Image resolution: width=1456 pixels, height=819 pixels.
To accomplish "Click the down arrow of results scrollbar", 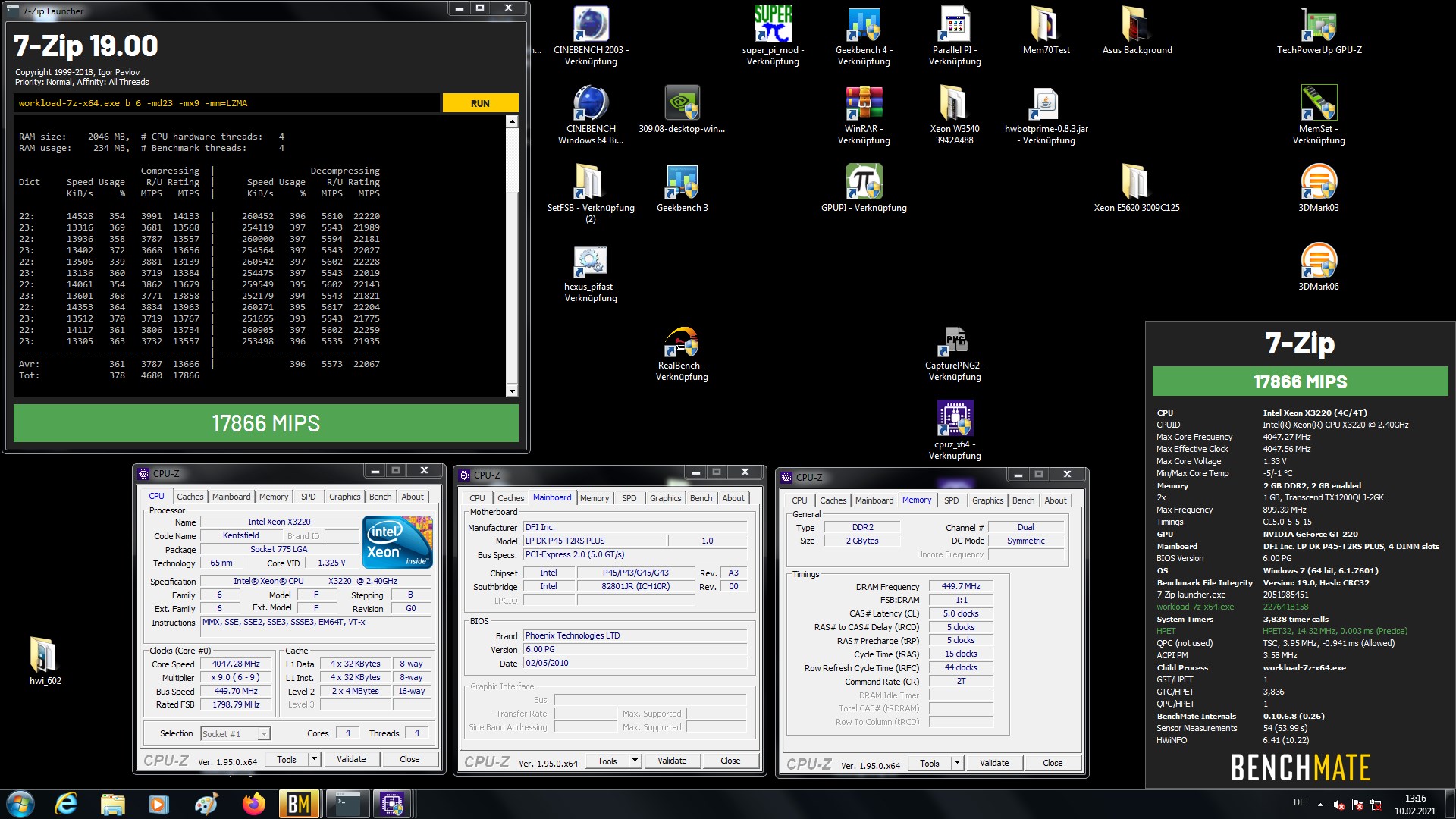I will (512, 391).
